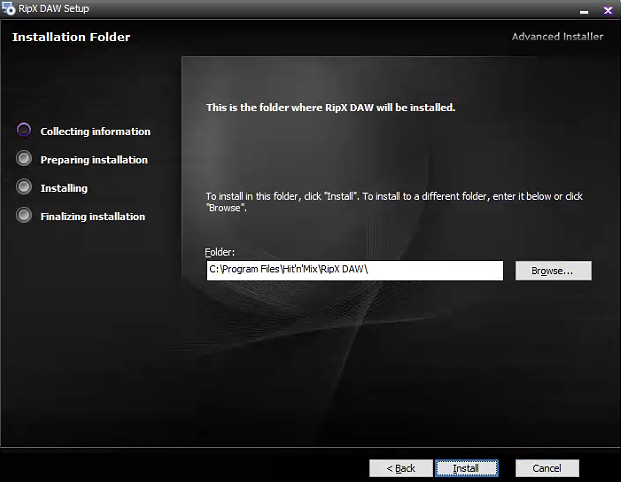Select the Collecting information step bullet

pos(24,131)
